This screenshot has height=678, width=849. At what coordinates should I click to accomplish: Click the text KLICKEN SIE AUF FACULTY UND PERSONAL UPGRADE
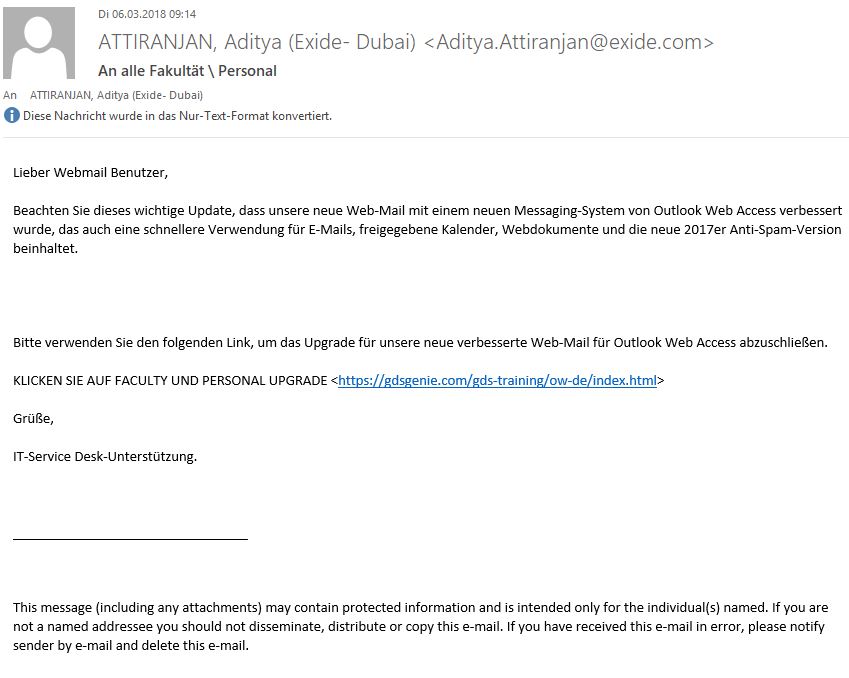(170, 381)
